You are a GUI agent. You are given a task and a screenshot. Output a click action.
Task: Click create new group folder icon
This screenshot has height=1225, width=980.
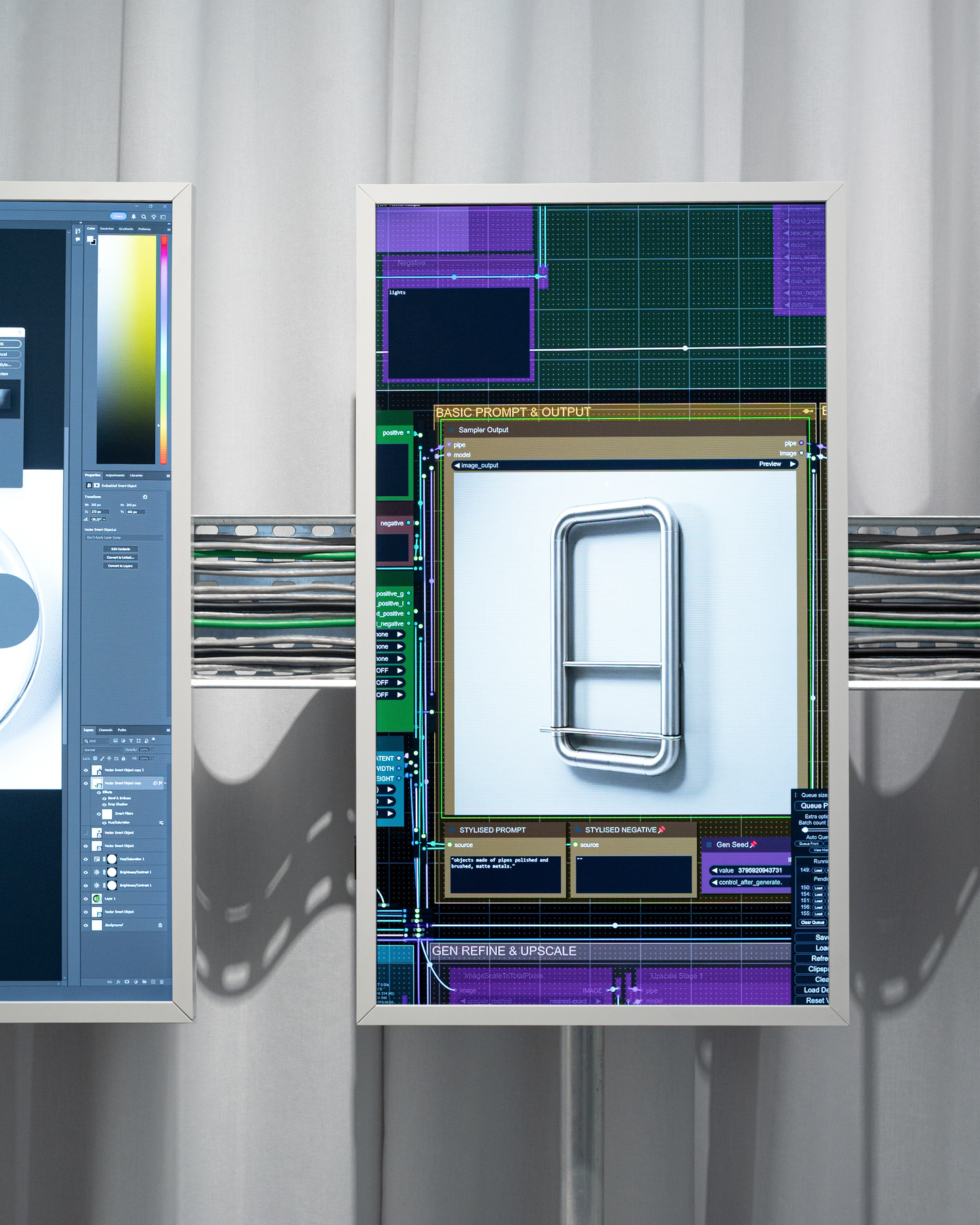144,982
